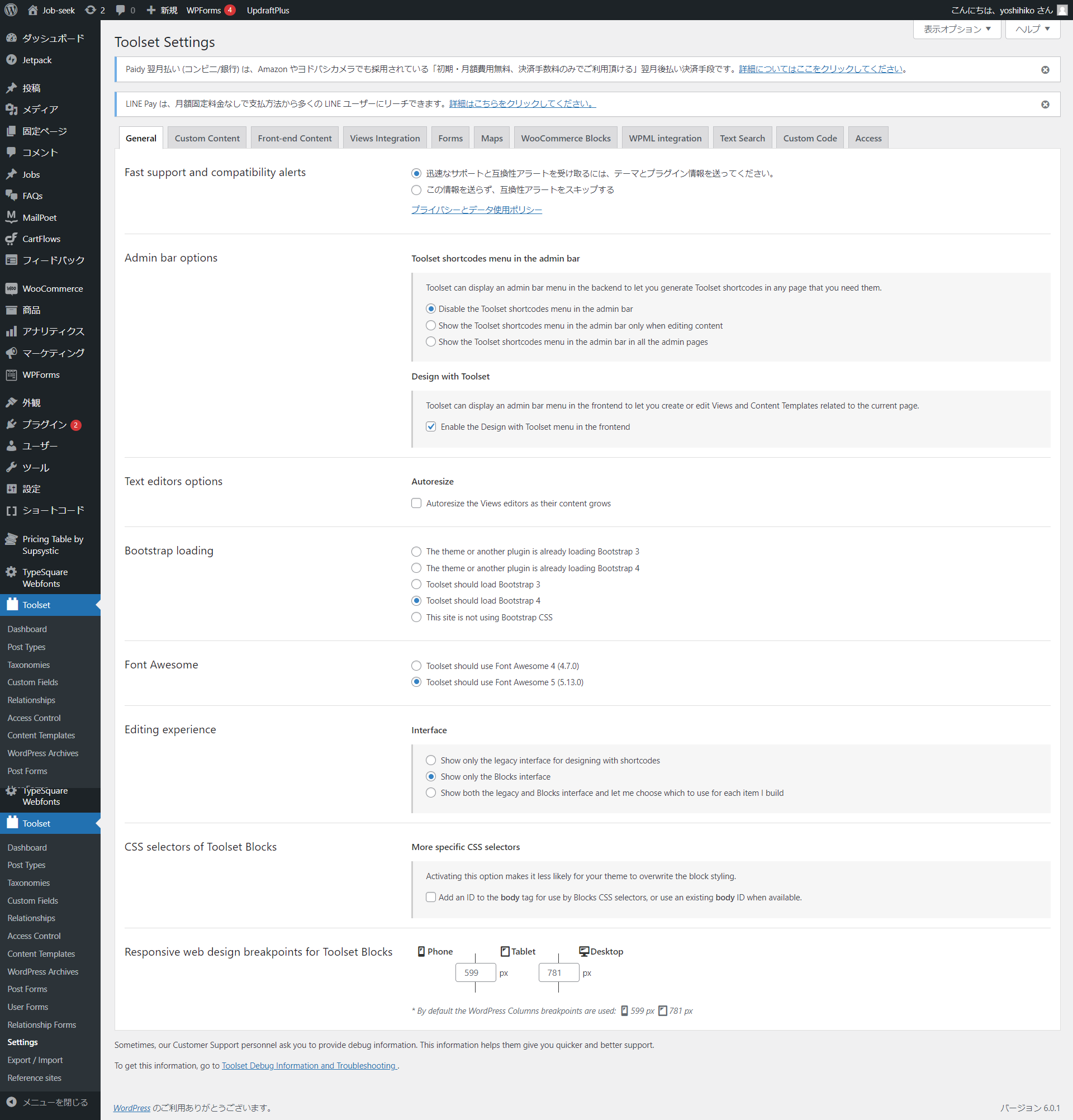Screen dimensions: 1073x1120
Task: Select Toolset should load Bootstrap 3
Action: pos(416,585)
